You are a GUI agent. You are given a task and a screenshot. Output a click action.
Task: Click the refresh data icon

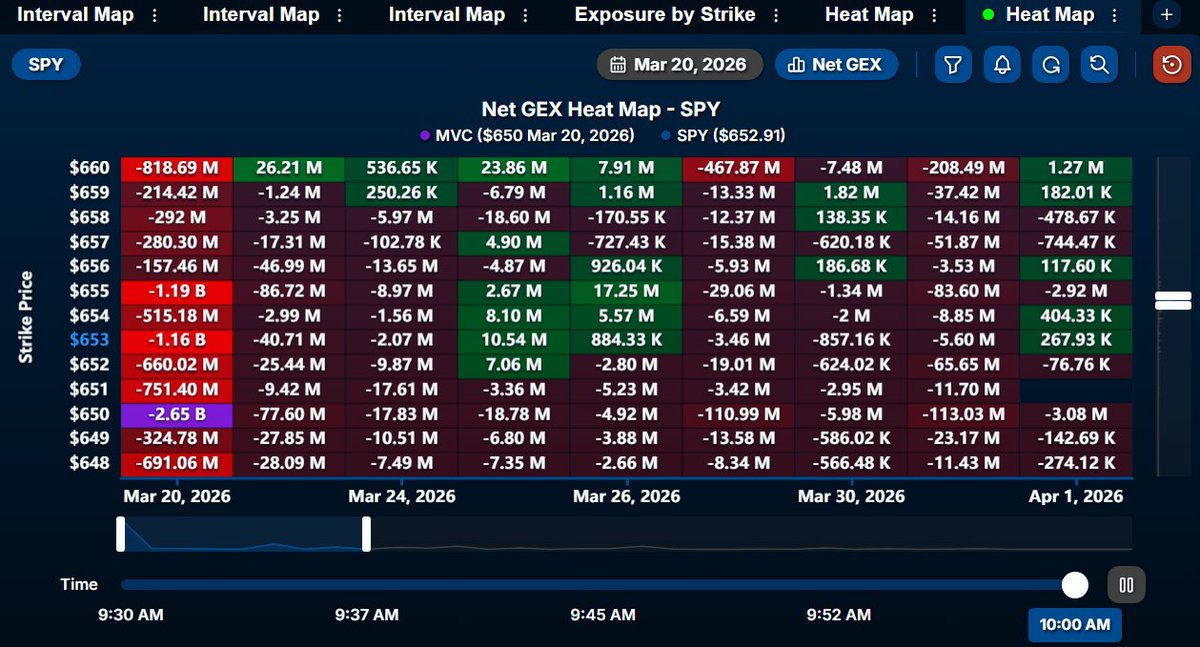(x=1050, y=65)
